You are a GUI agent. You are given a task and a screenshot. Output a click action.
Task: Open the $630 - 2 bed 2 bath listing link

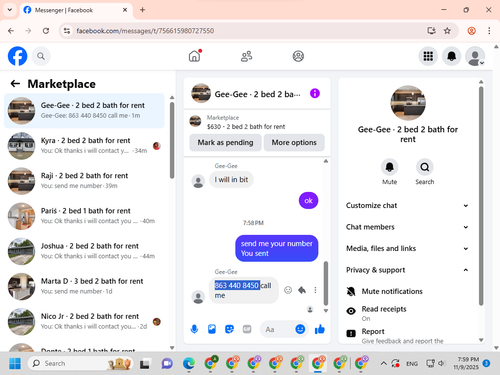(246, 127)
